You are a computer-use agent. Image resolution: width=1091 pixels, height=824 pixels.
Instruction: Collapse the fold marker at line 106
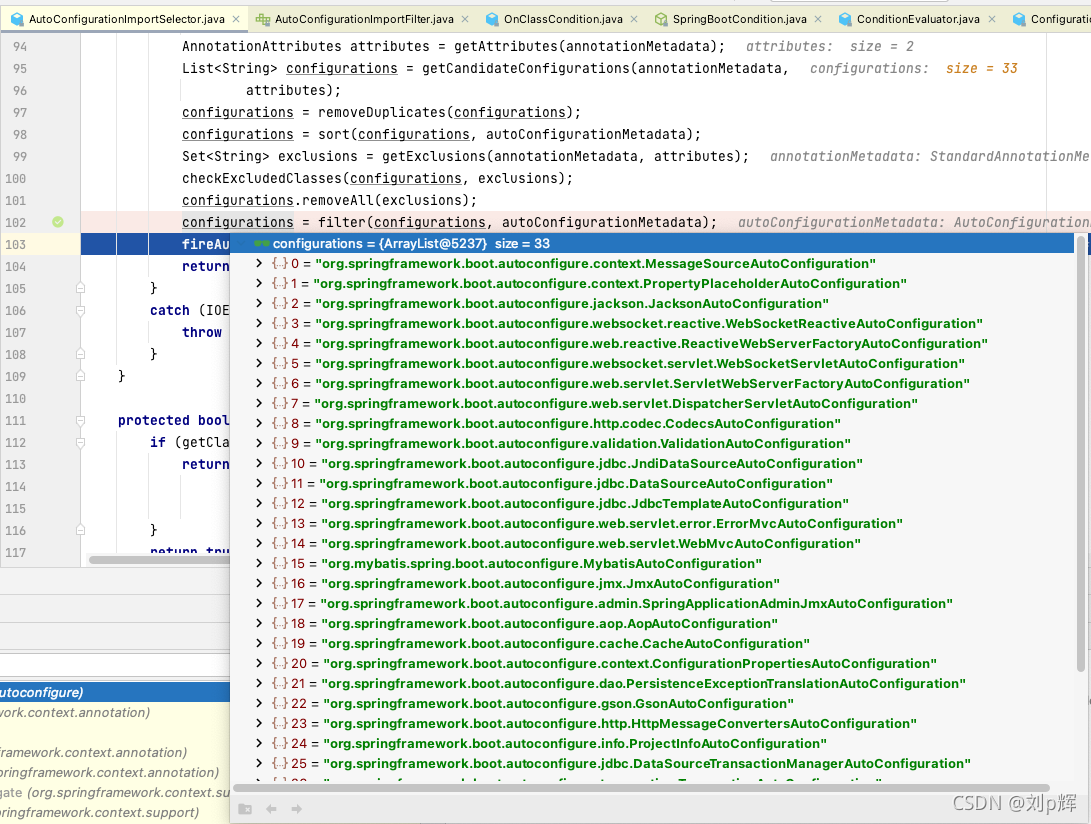(80, 310)
